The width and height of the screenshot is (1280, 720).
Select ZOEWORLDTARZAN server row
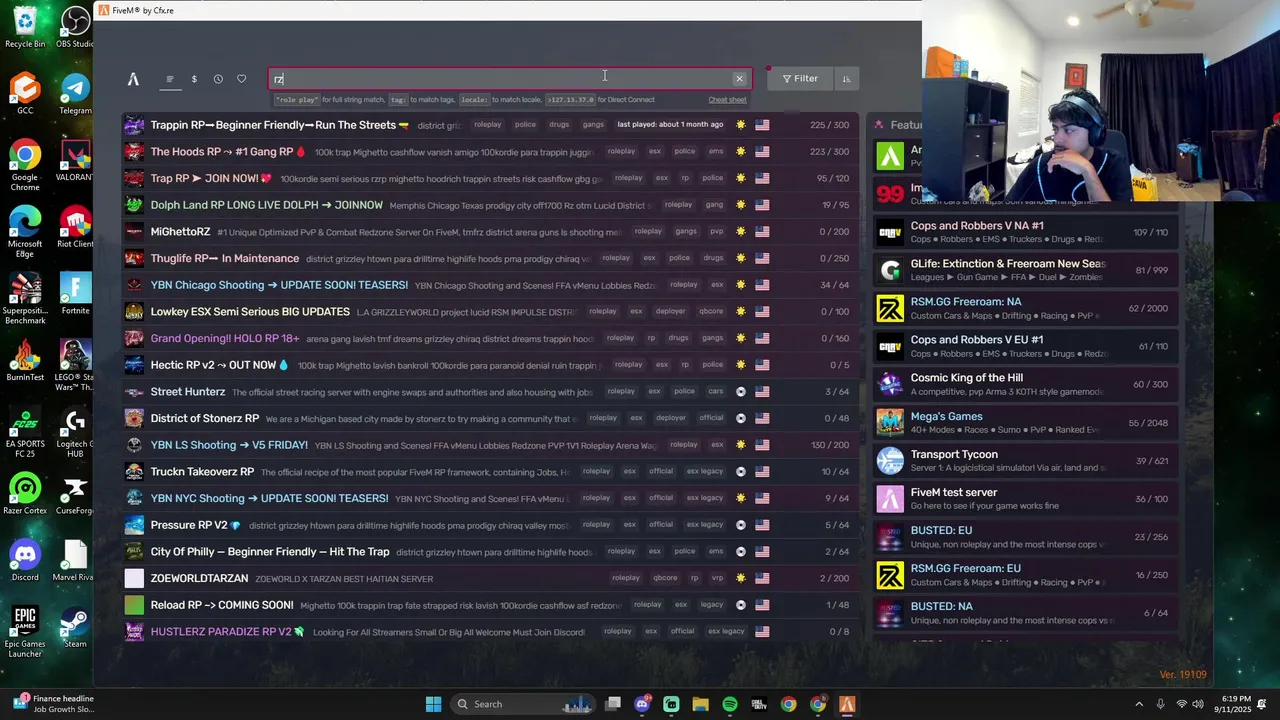click(x=490, y=578)
